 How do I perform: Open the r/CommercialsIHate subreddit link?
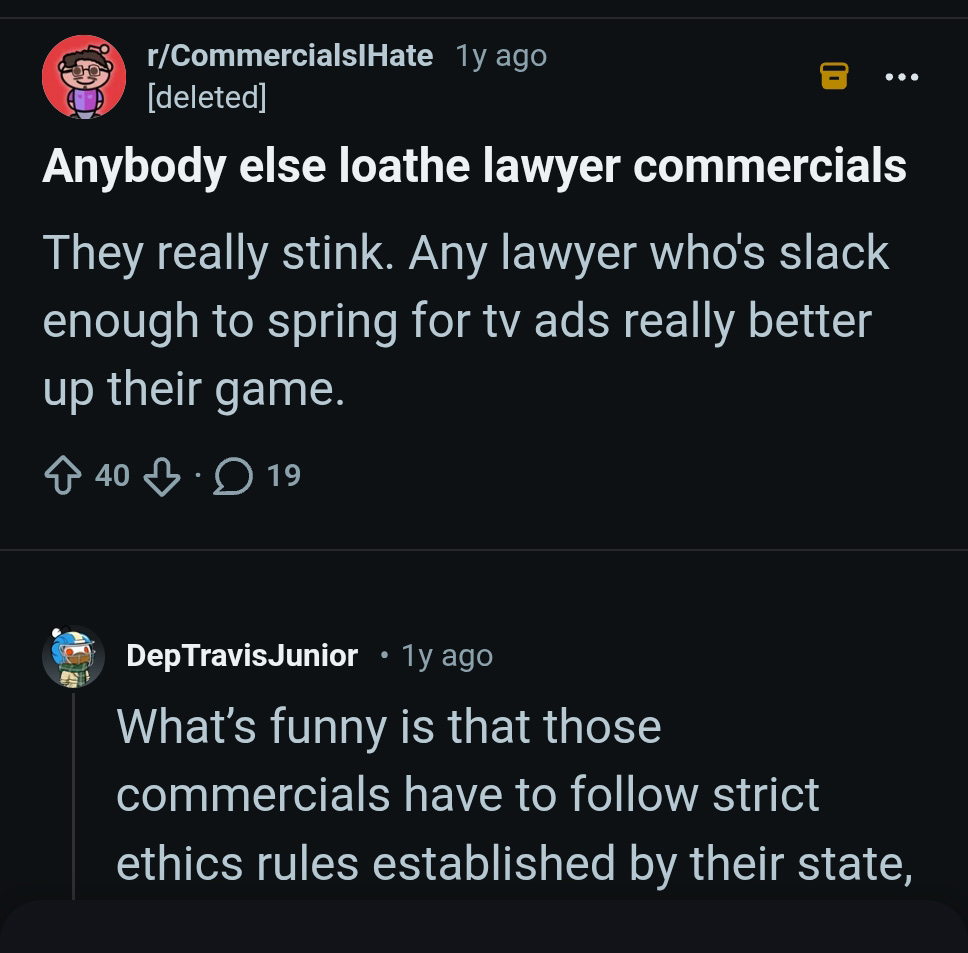click(289, 55)
